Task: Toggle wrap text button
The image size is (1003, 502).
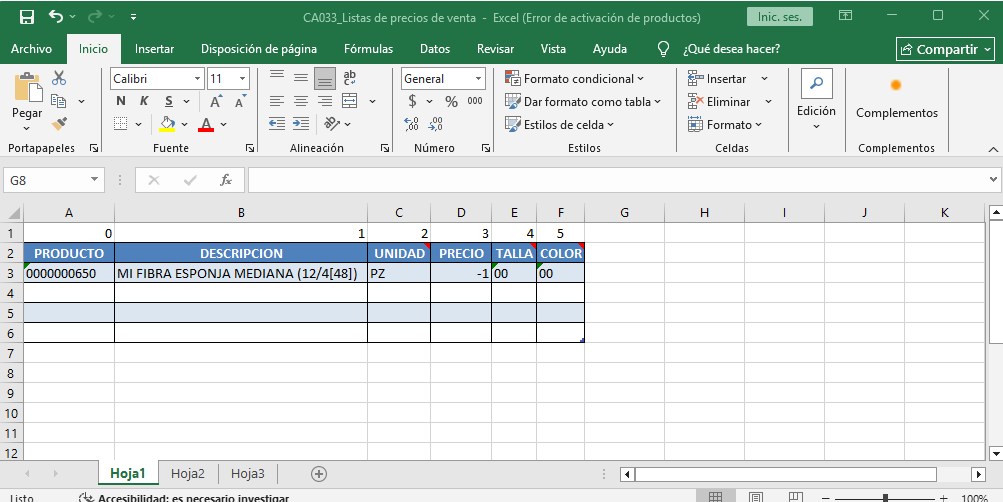Action: point(350,78)
